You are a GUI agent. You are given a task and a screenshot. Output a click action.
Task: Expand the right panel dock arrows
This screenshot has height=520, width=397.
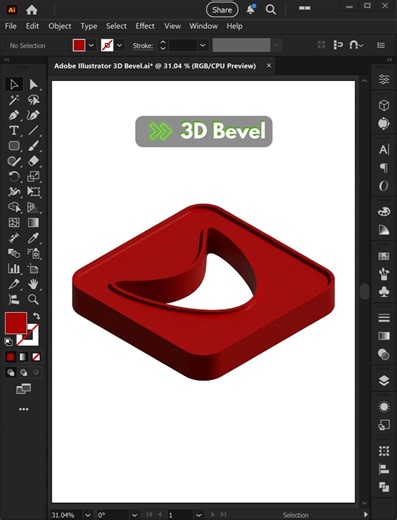[x=389, y=60]
